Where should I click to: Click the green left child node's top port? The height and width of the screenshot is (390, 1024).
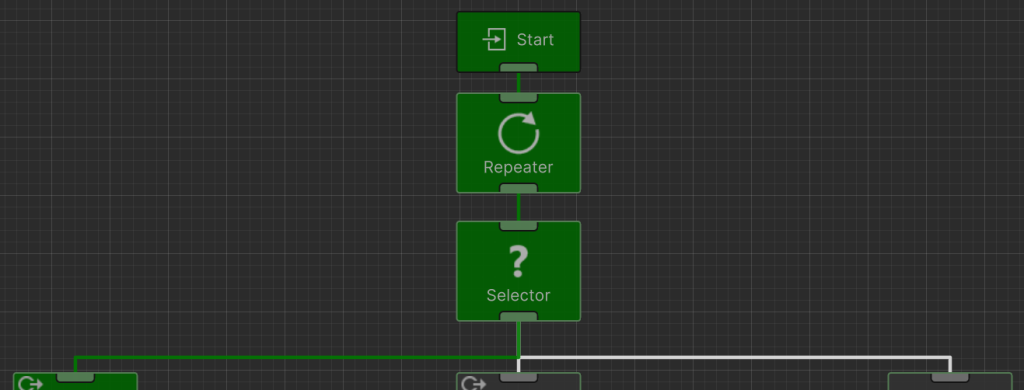(76, 378)
